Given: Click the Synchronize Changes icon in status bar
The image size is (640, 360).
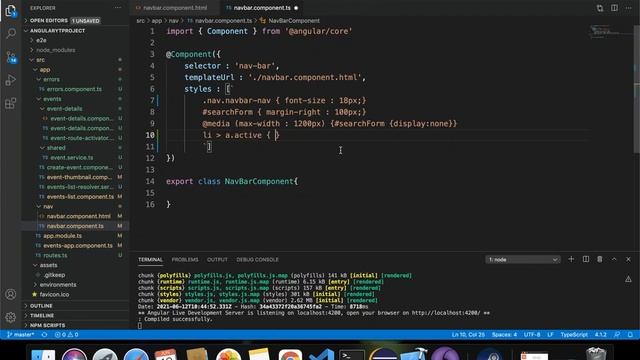Looking at the screenshot, I should (44, 335).
